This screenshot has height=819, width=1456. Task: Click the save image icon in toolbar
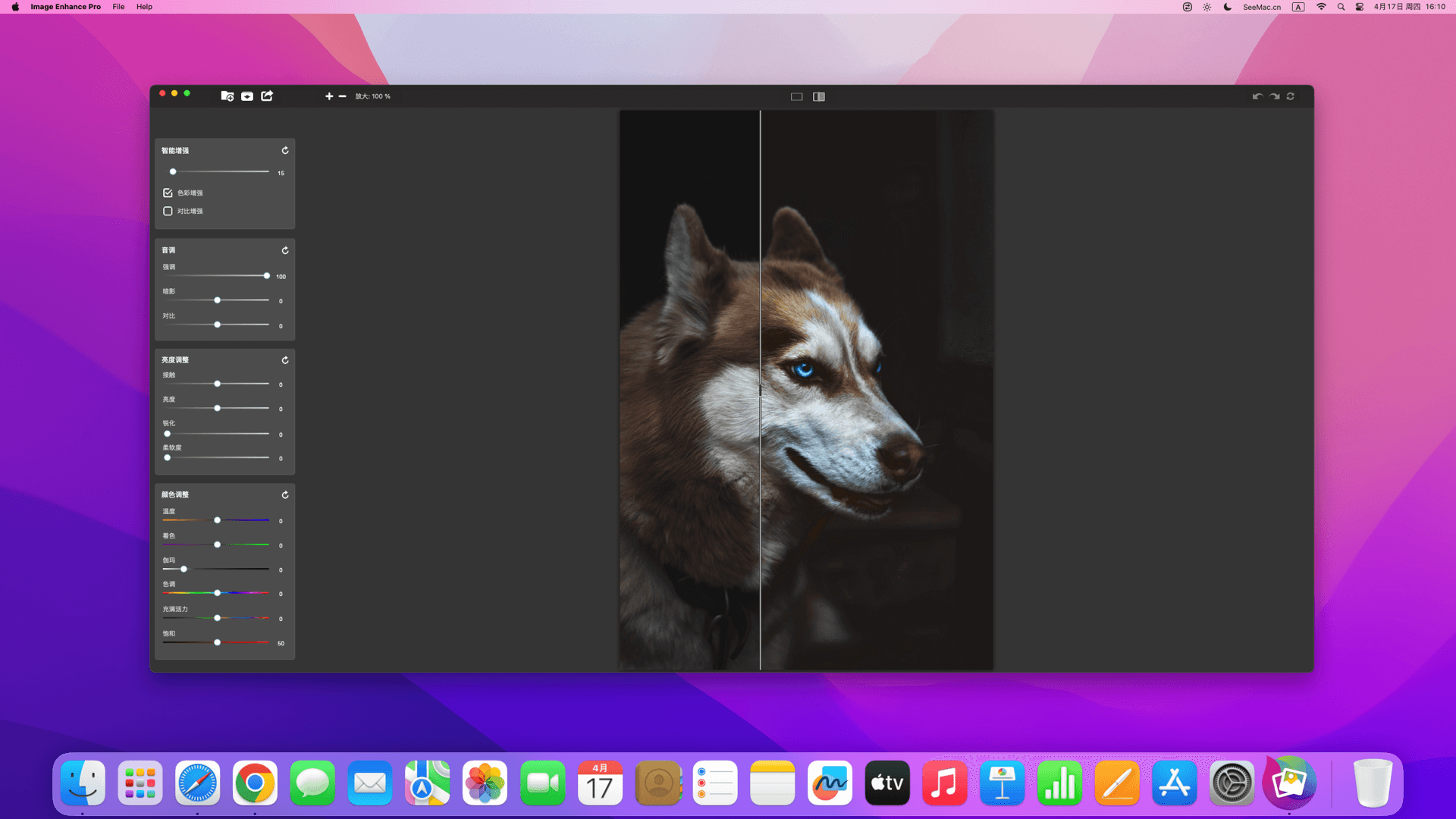pyautogui.click(x=247, y=96)
